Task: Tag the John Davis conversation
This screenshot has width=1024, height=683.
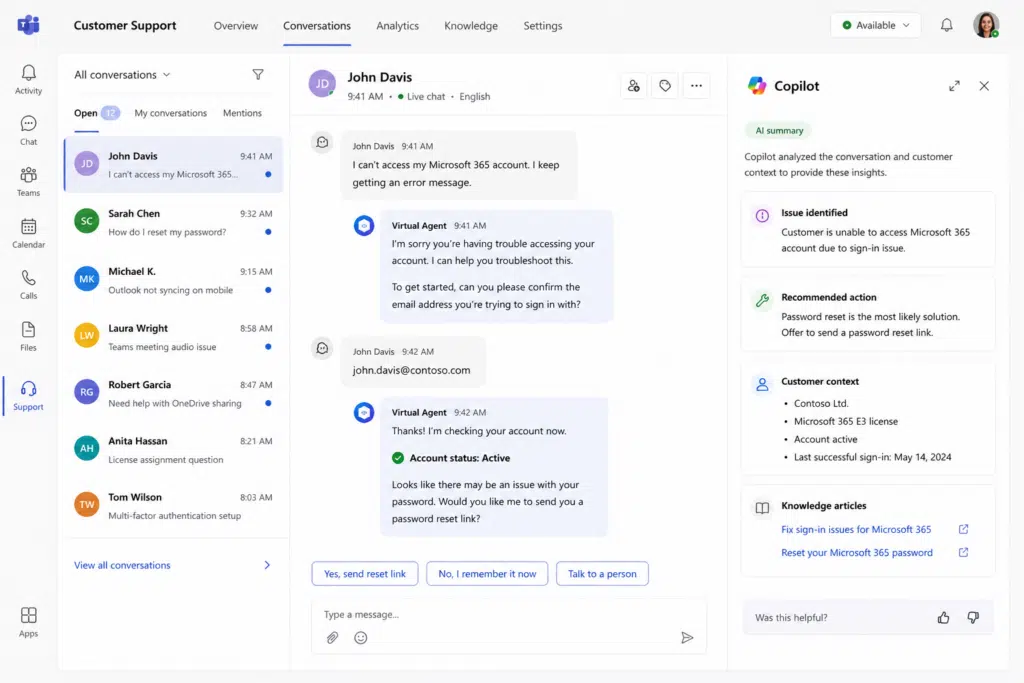Action: pyautogui.click(x=665, y=86)
